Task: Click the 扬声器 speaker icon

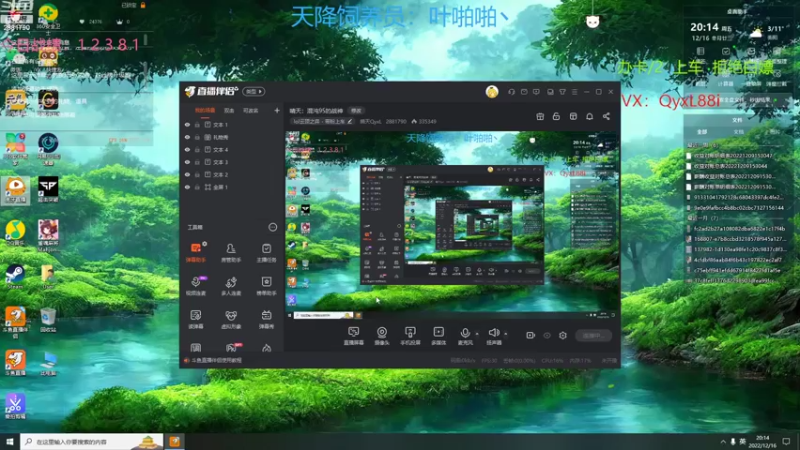Action: pos(493,334)
